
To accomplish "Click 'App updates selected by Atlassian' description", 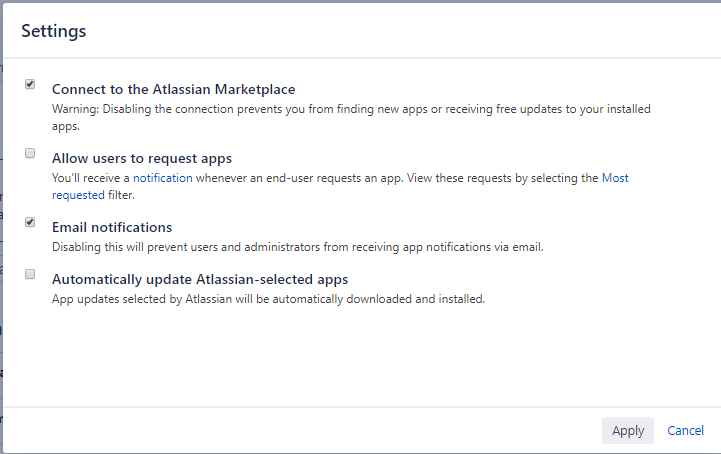I will [269, 299].
